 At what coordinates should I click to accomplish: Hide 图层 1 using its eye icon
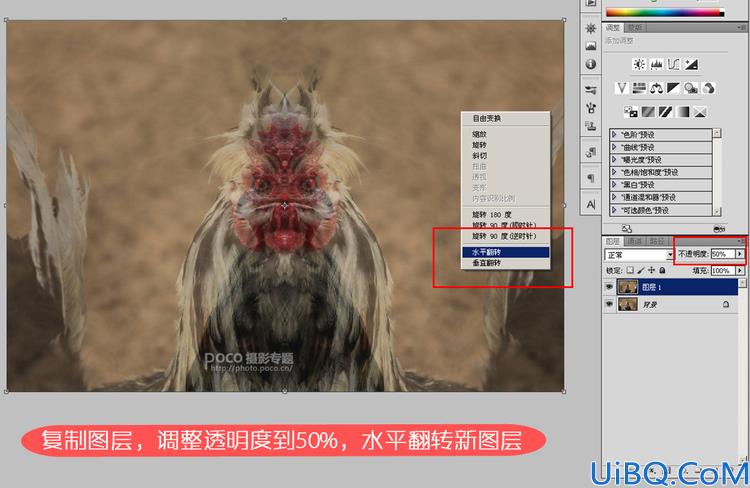click(609, 287)
